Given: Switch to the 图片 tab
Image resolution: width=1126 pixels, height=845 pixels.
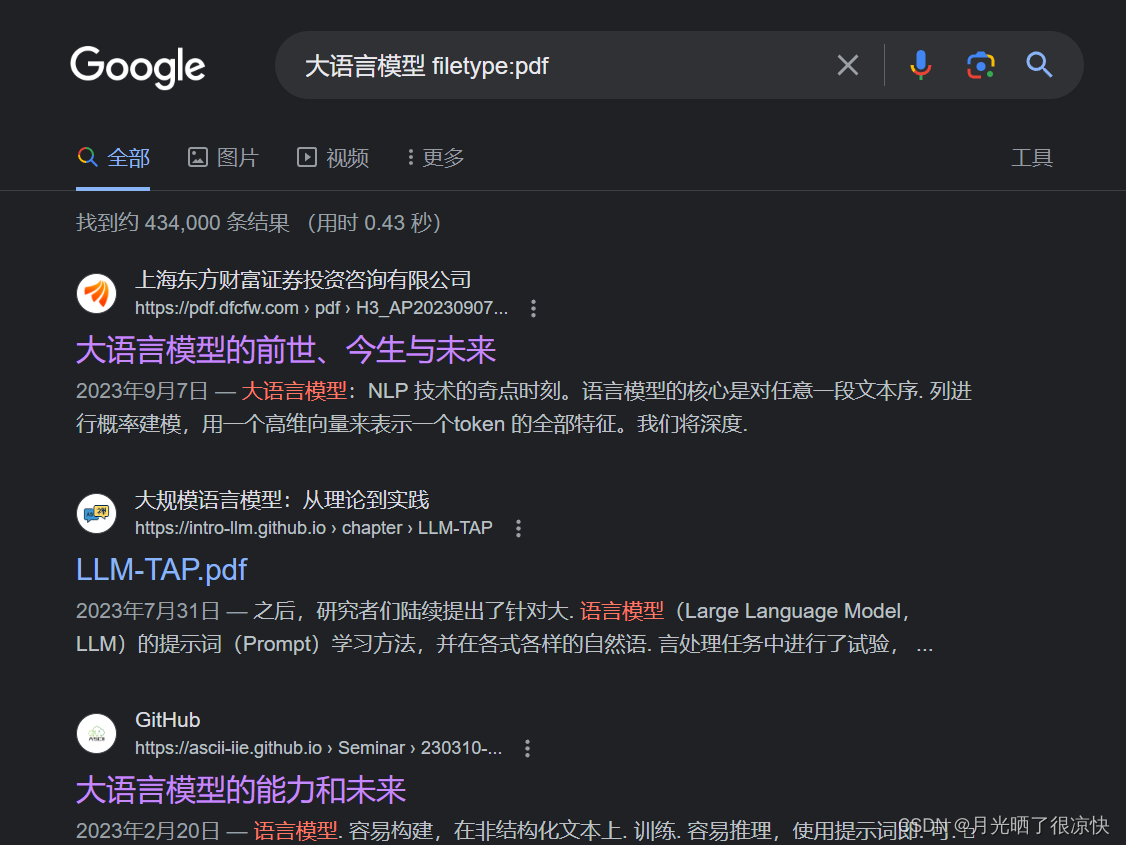Looking at the screenshot, I should (x=223, y=158).
